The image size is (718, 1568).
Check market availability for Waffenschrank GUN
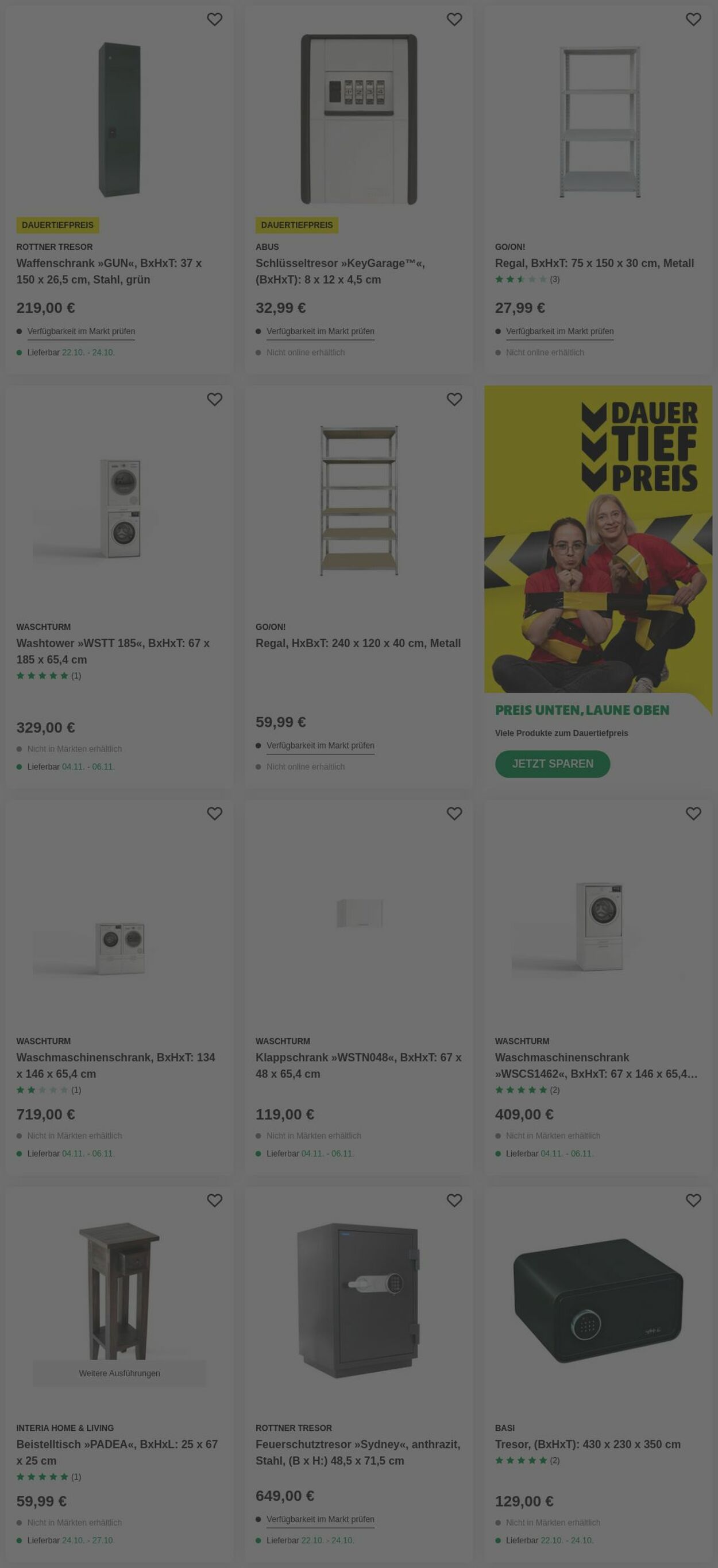(x=81, y=332)
